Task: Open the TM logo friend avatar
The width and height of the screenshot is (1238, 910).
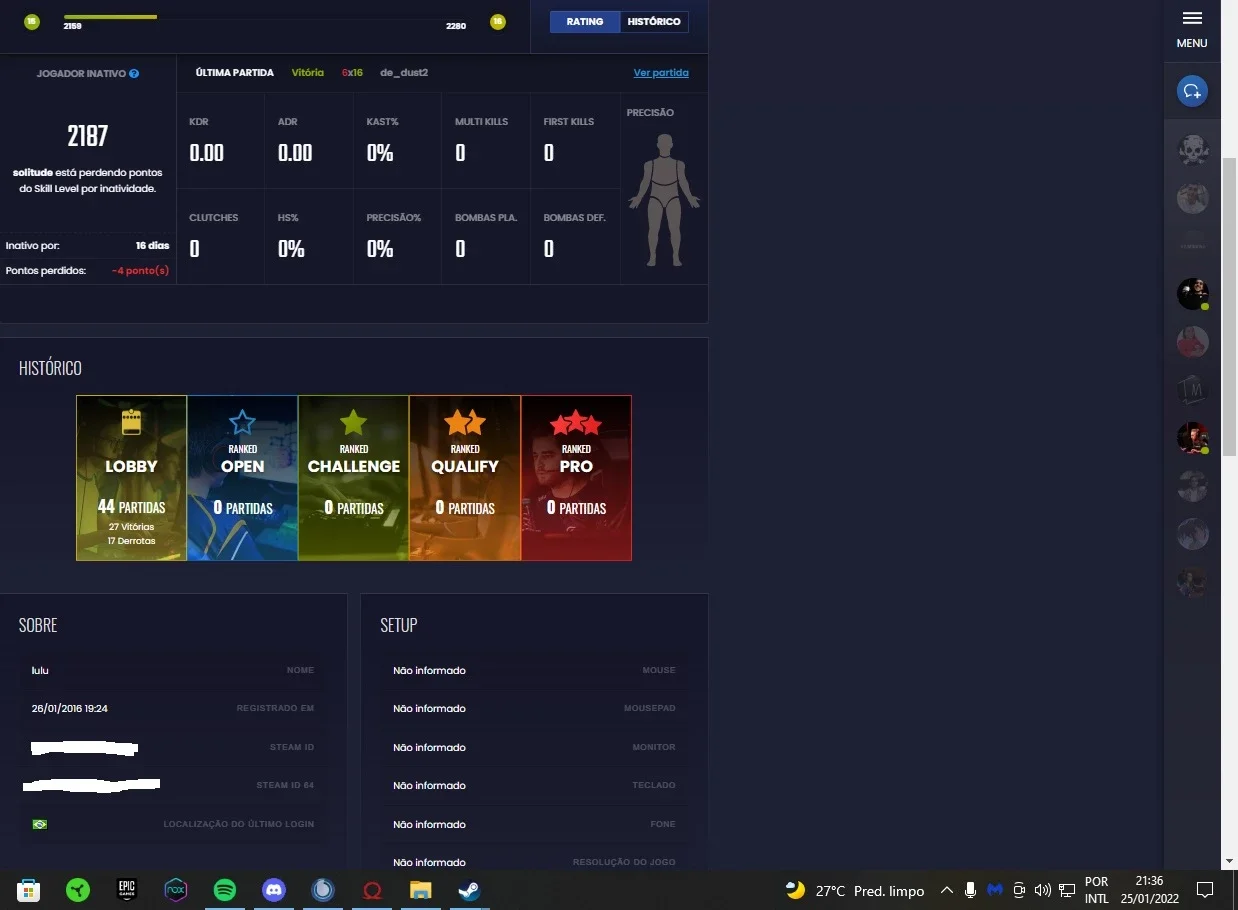Action: [x=1193, y=390]
